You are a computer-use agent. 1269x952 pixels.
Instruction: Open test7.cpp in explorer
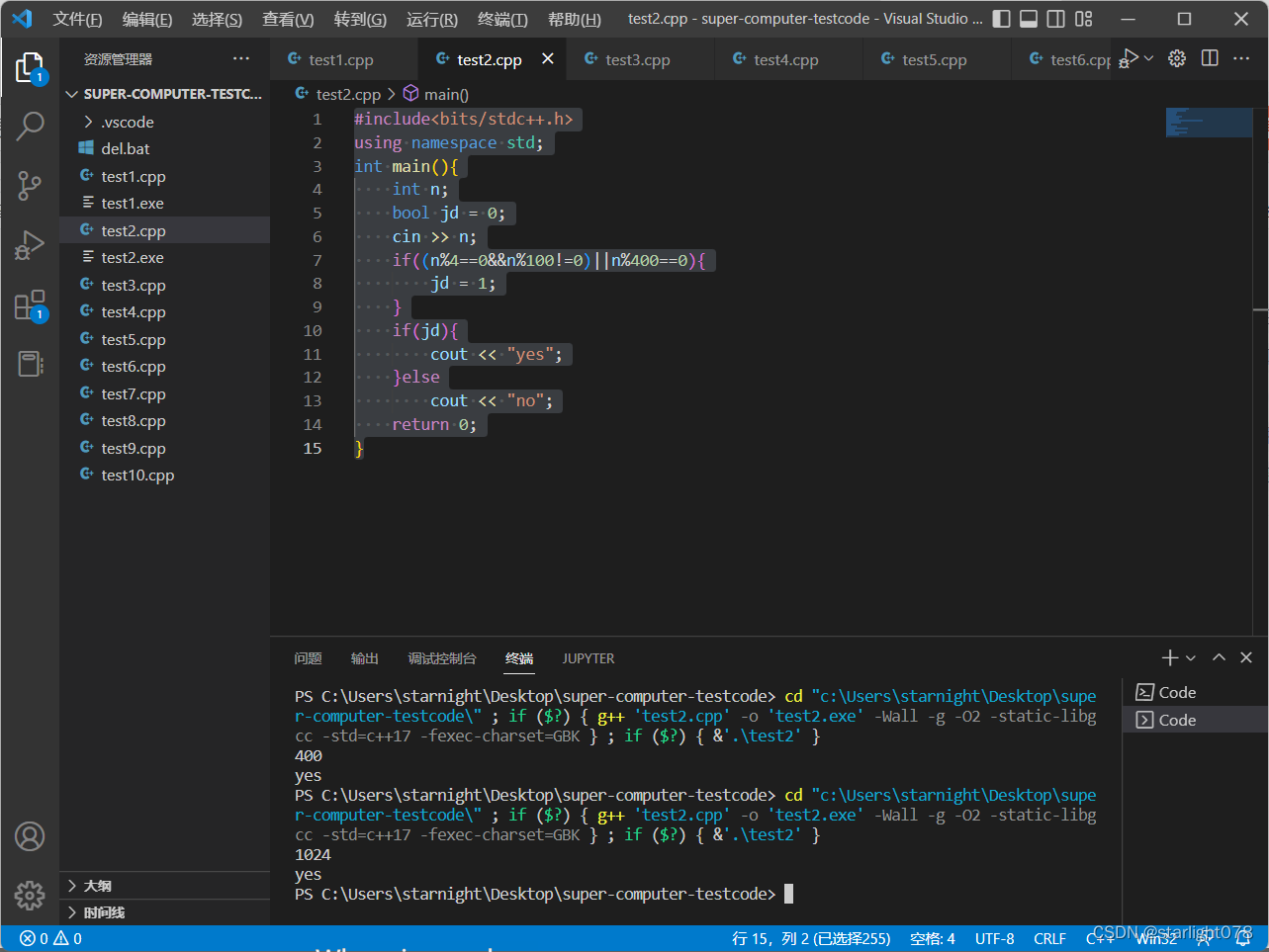165,393
